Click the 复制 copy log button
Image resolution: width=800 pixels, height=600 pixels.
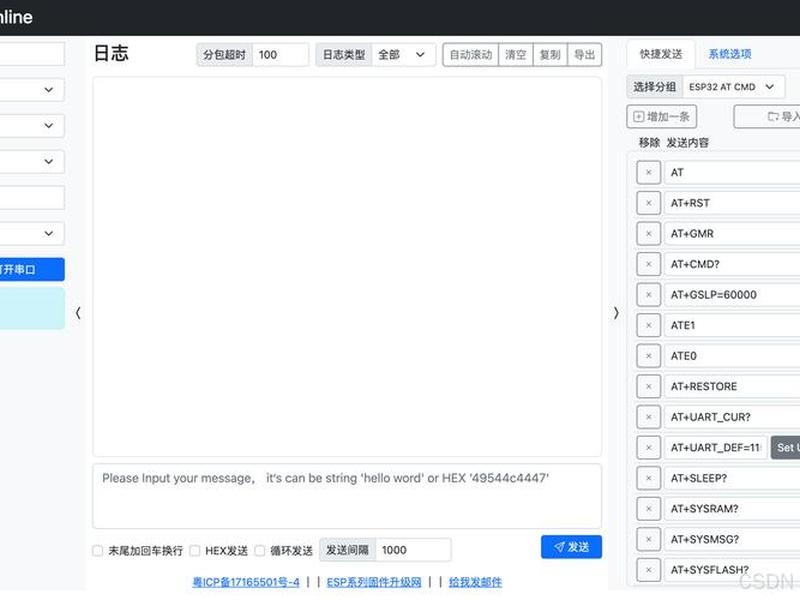coord(550,55)
